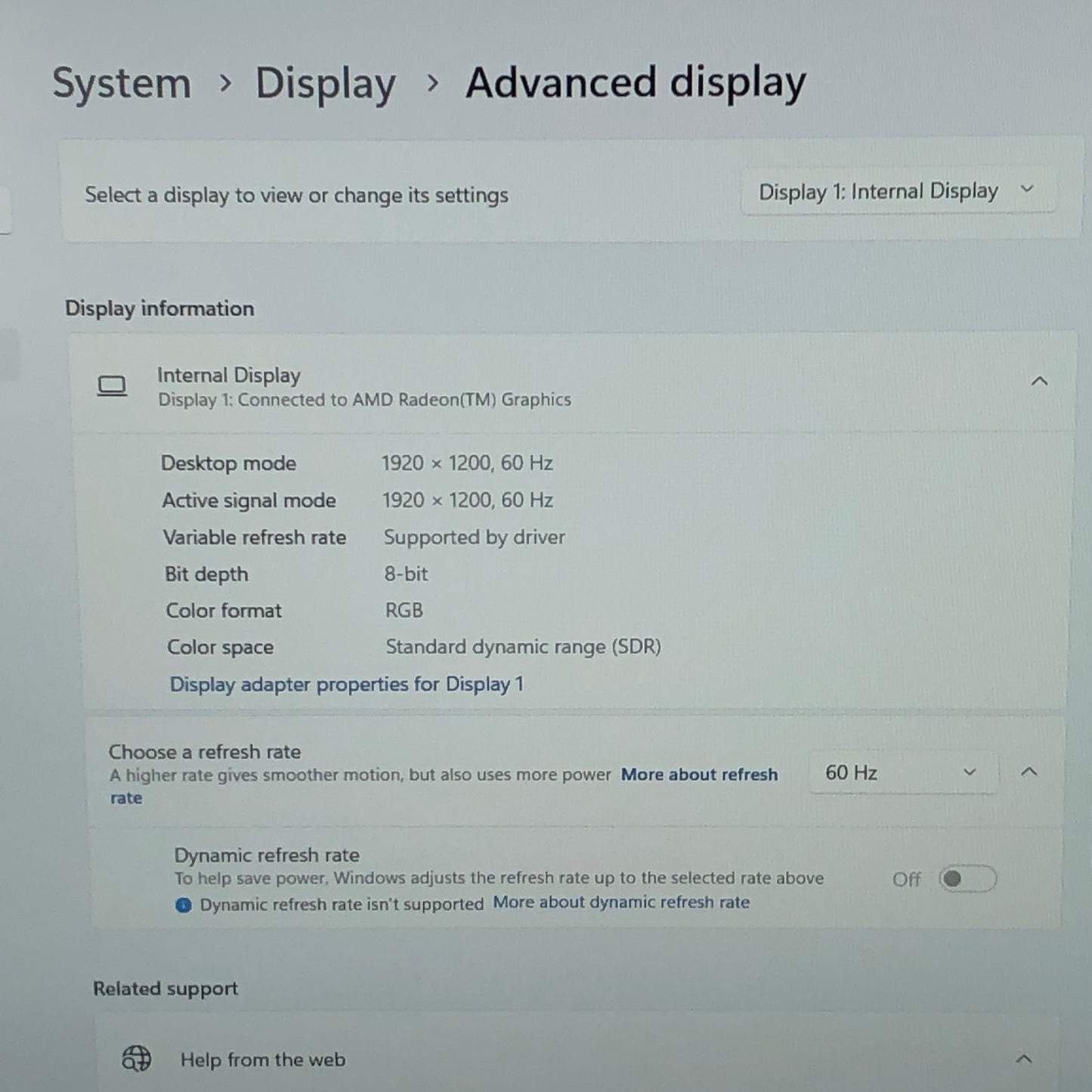1092x1092 pixels.
Task: Open More about dynamic refresh rate link
Action: pos(621,902)
